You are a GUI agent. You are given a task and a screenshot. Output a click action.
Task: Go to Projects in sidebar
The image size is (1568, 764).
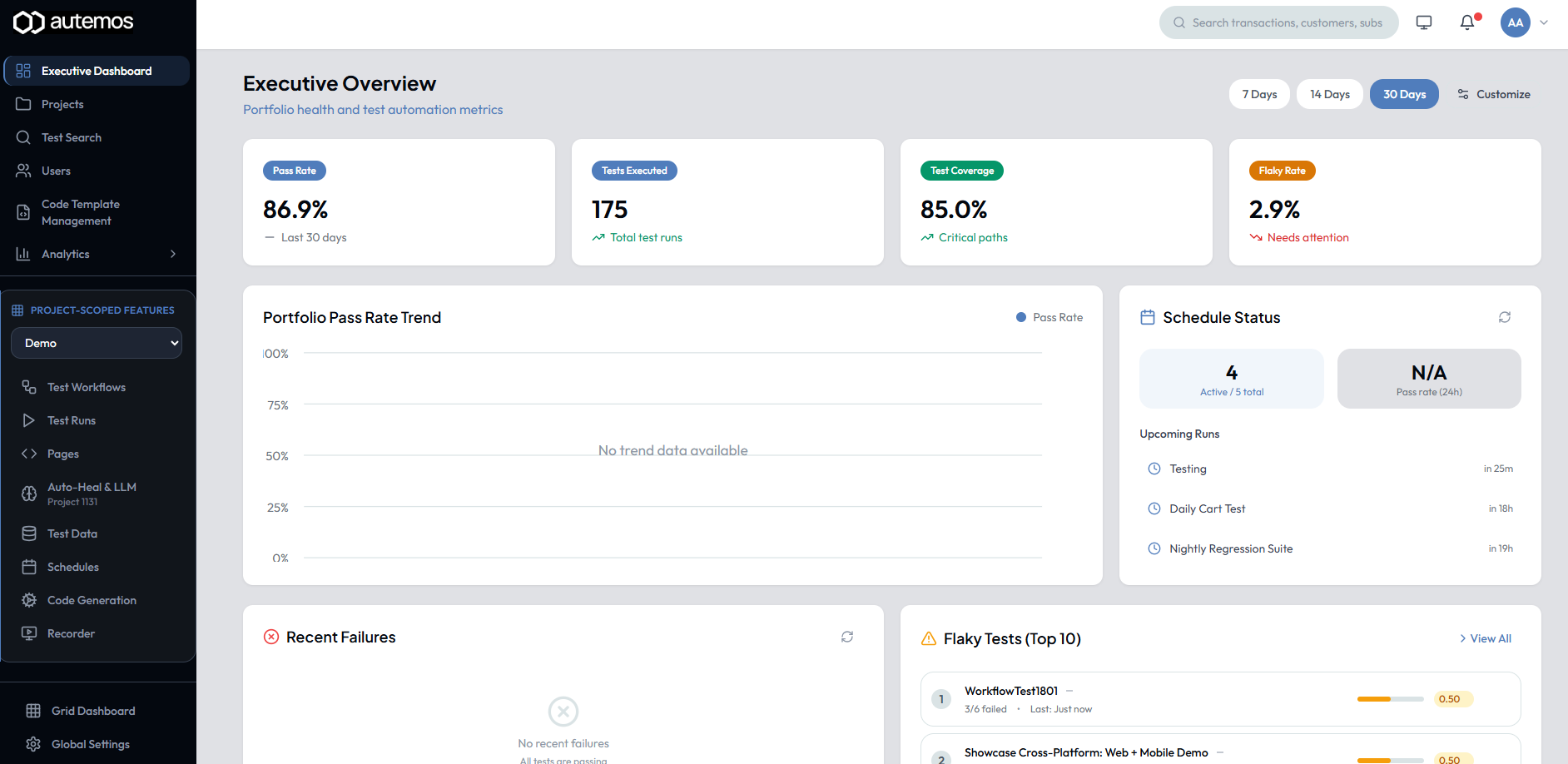(x=97, y=104)
